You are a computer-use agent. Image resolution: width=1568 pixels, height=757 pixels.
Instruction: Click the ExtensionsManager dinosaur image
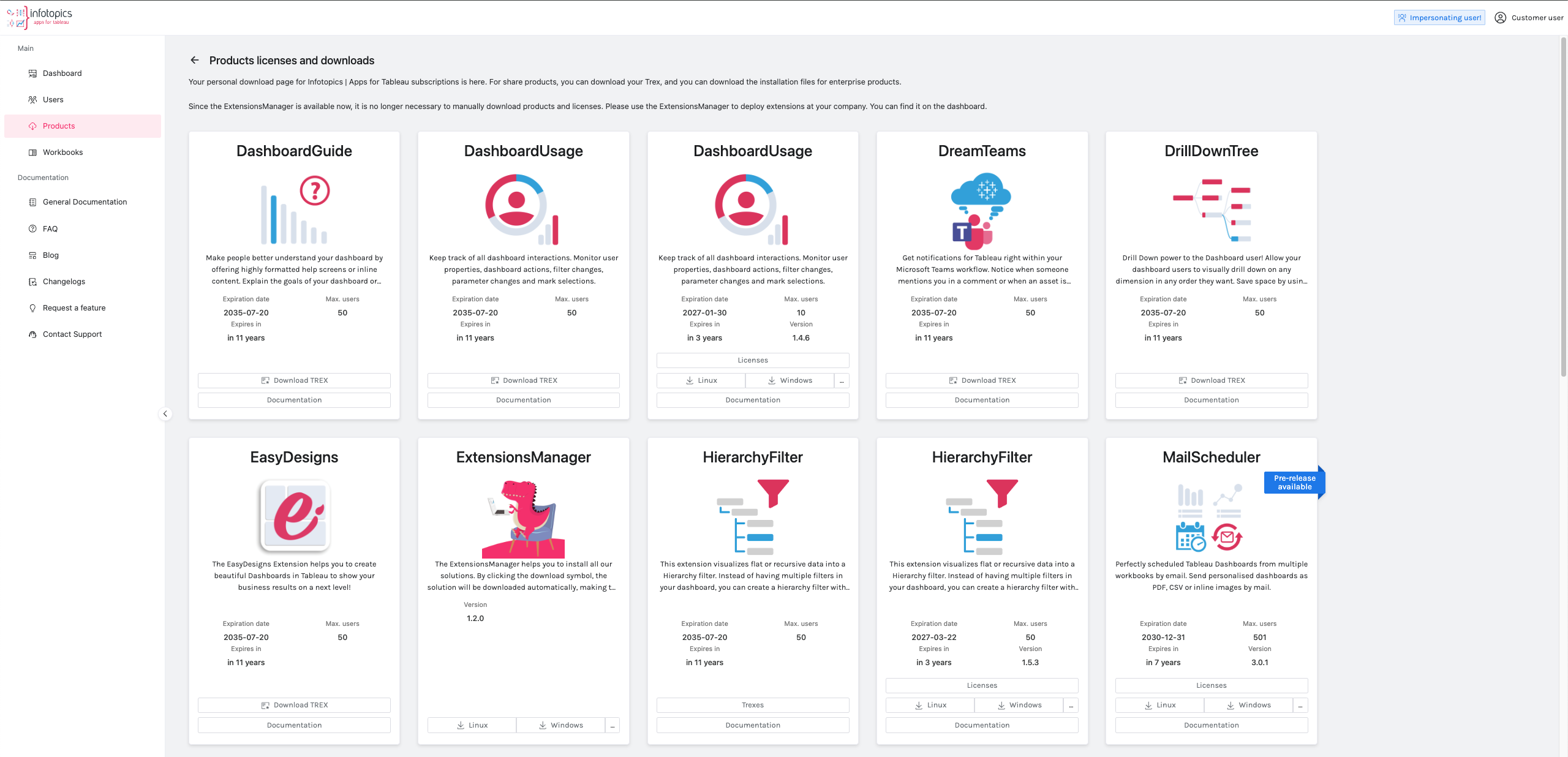click(524, 518)
